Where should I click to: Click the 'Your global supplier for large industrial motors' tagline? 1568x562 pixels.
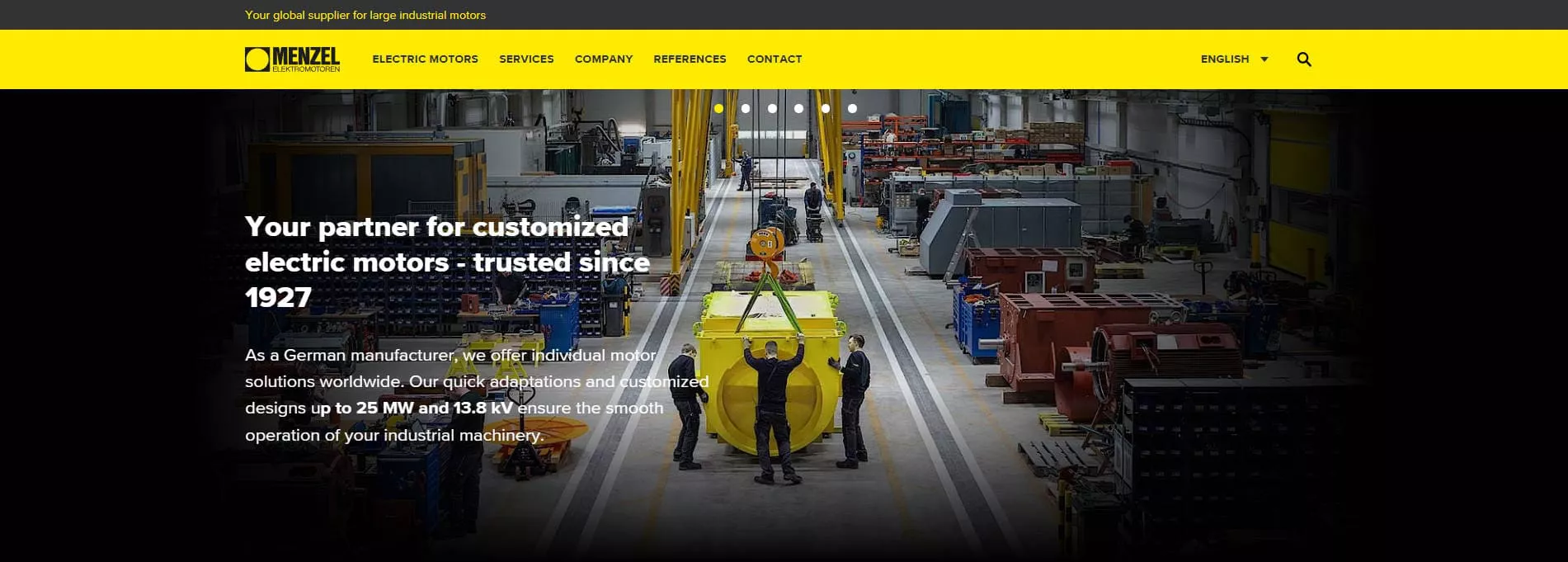[365, 15]
